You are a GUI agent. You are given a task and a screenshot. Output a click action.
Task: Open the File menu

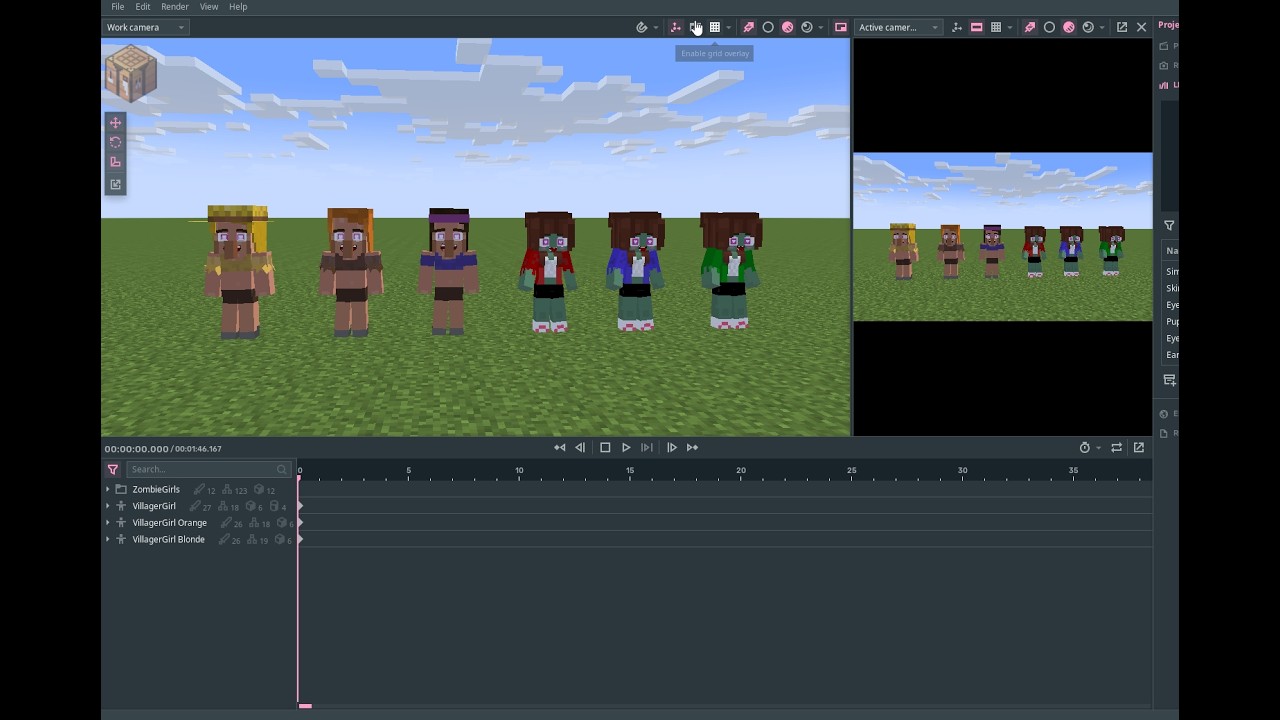[x=118, y=7]
